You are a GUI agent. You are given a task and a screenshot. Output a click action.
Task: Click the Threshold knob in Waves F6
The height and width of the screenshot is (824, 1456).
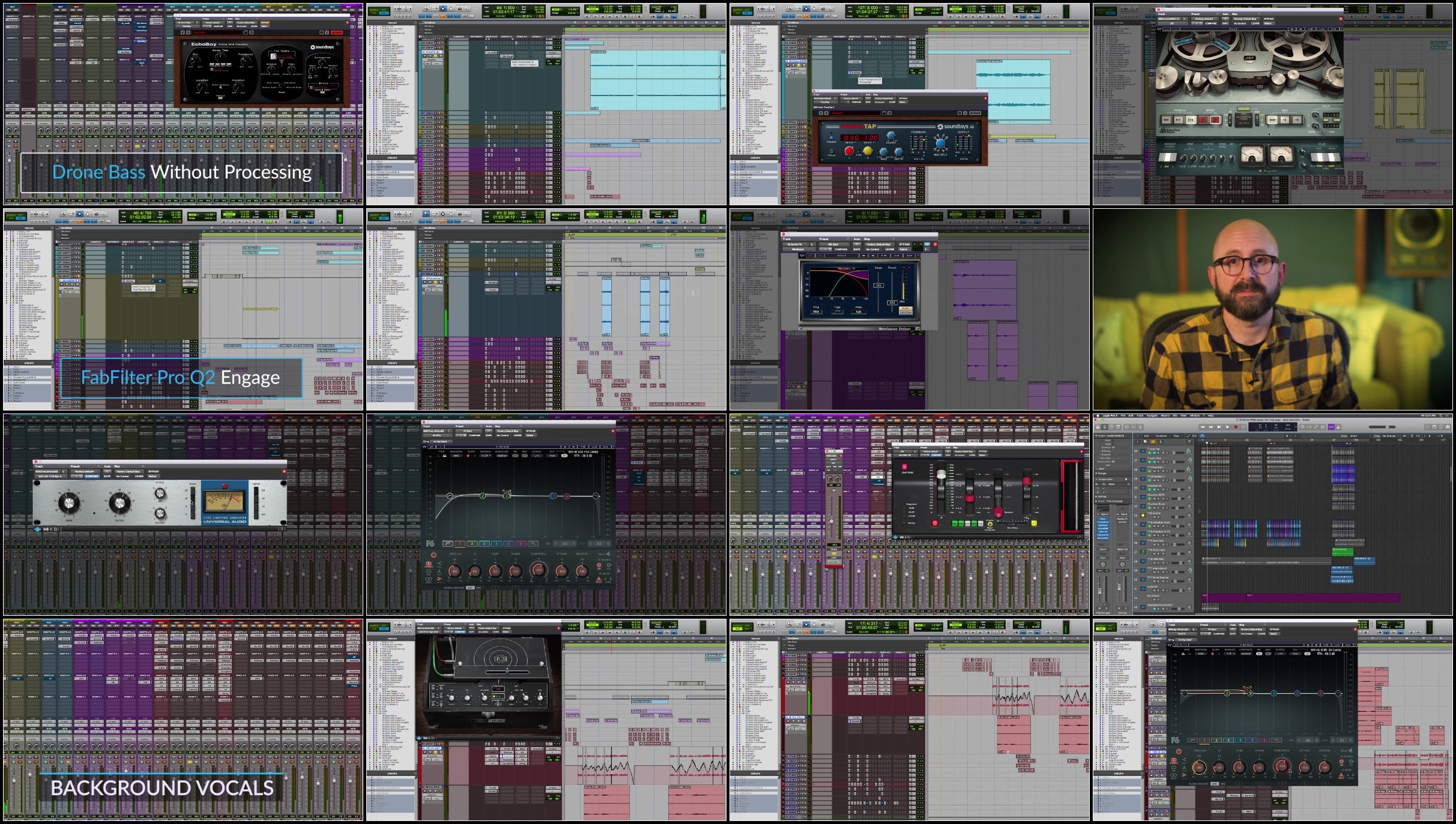pos(538,570)
